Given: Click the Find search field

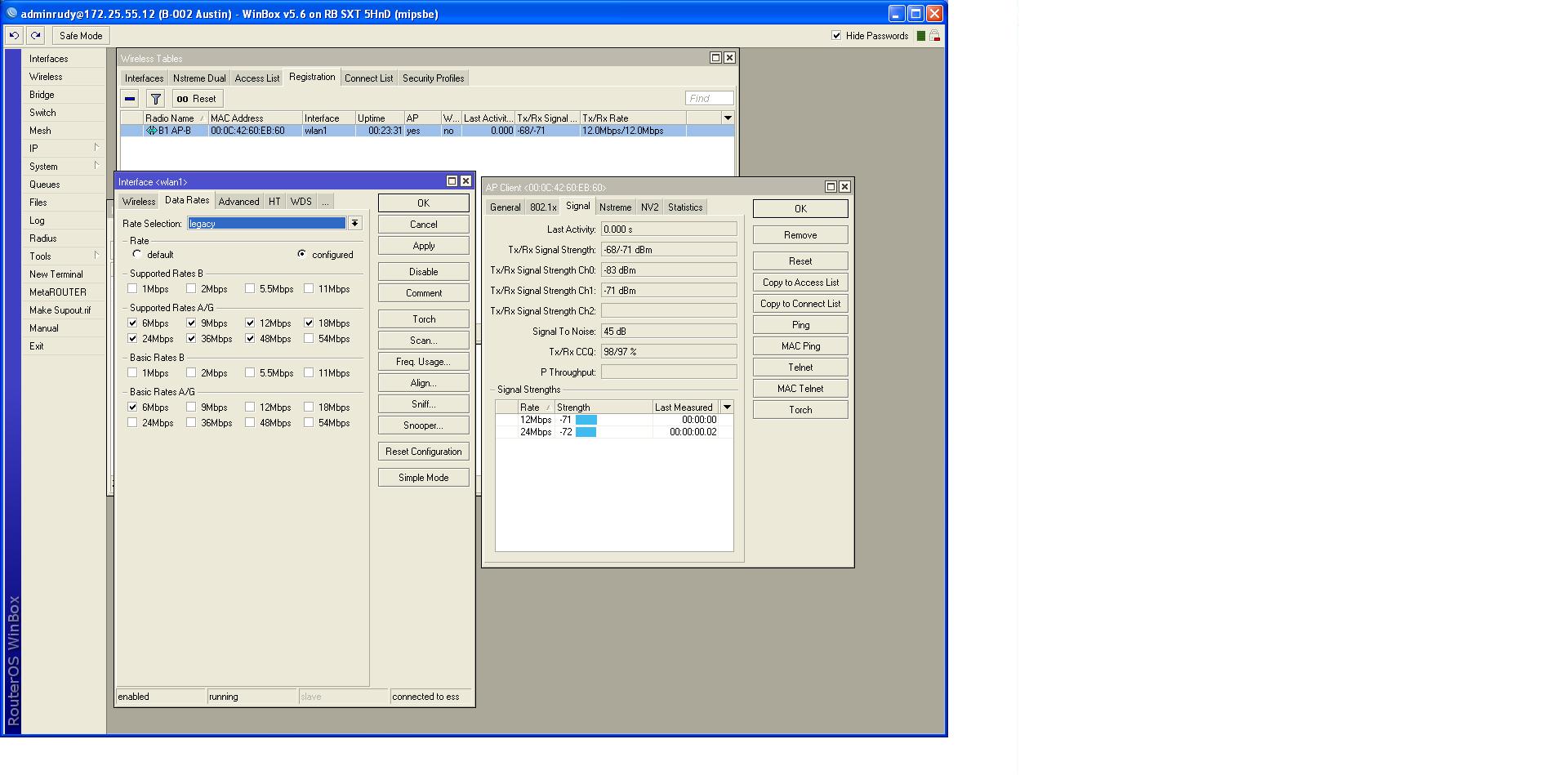Looking at the screenshot, I should click(710, 99).
